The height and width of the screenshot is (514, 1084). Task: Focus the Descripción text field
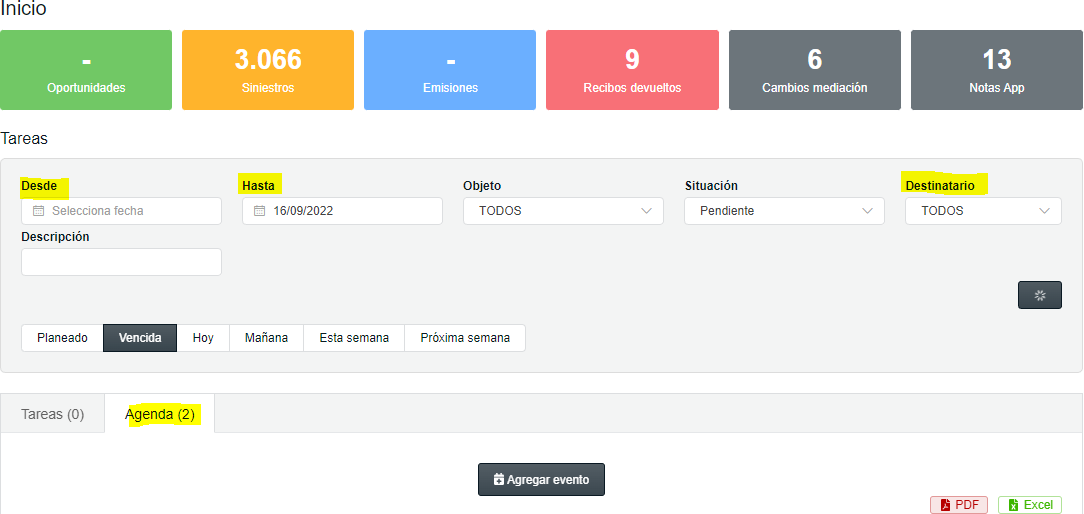tap(122, 262)
